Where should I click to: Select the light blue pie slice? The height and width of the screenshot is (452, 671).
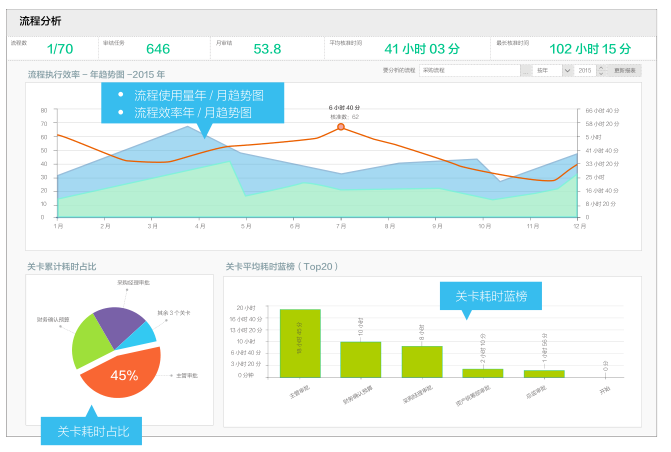click(141, 336)
